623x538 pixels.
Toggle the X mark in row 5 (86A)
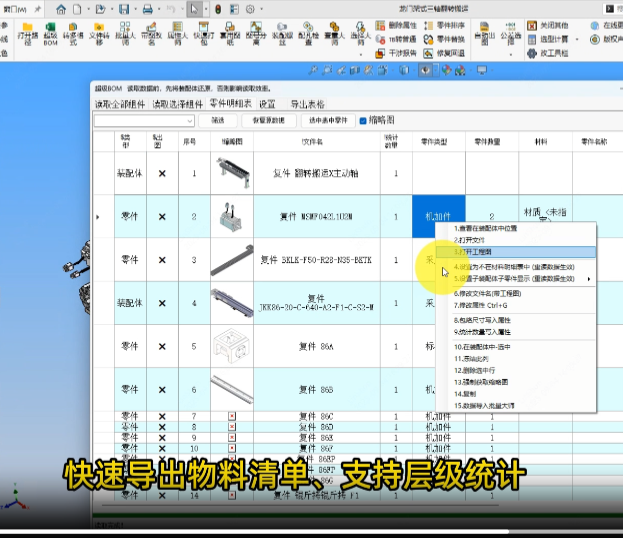(162, 346)
